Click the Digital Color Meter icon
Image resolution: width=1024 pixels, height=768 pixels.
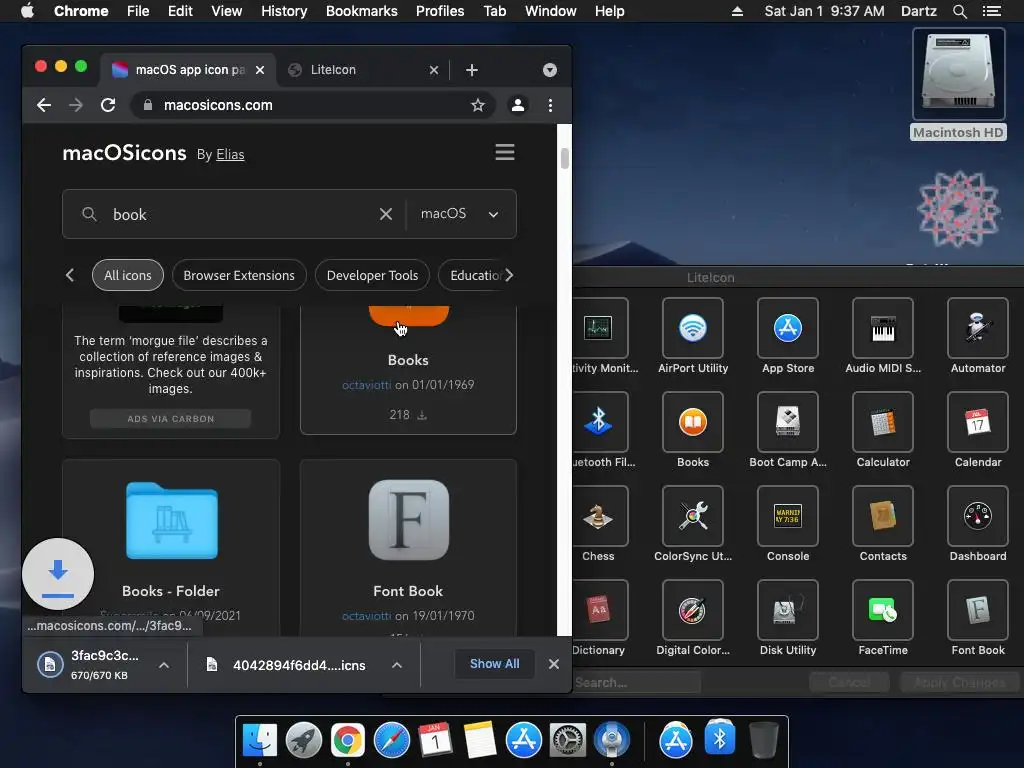pos(692,610)
